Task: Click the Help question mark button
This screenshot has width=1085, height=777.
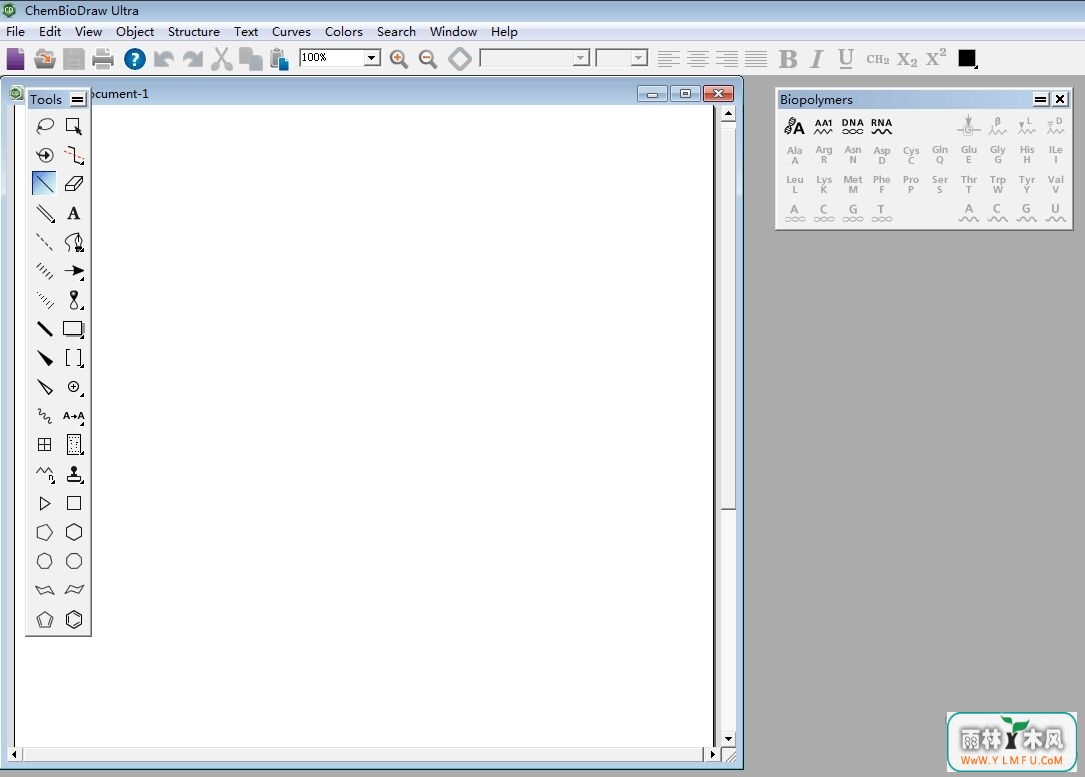Action: pos(134,59)
